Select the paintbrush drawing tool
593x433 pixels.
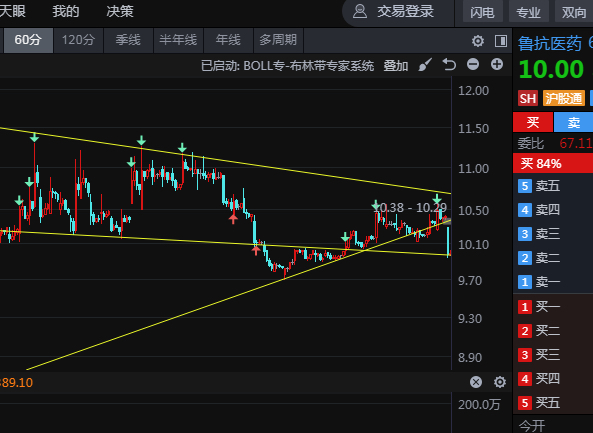pos(425,65)
